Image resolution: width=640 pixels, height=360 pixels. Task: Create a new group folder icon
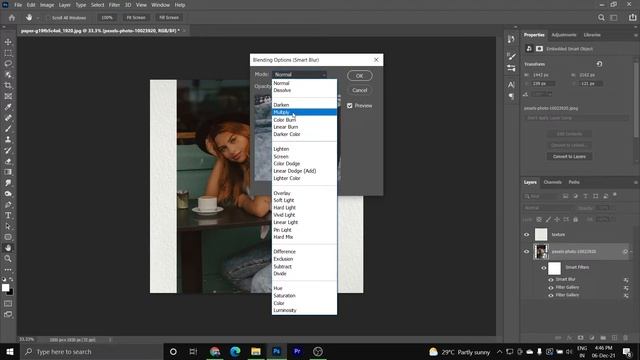(x=603, y=338)
